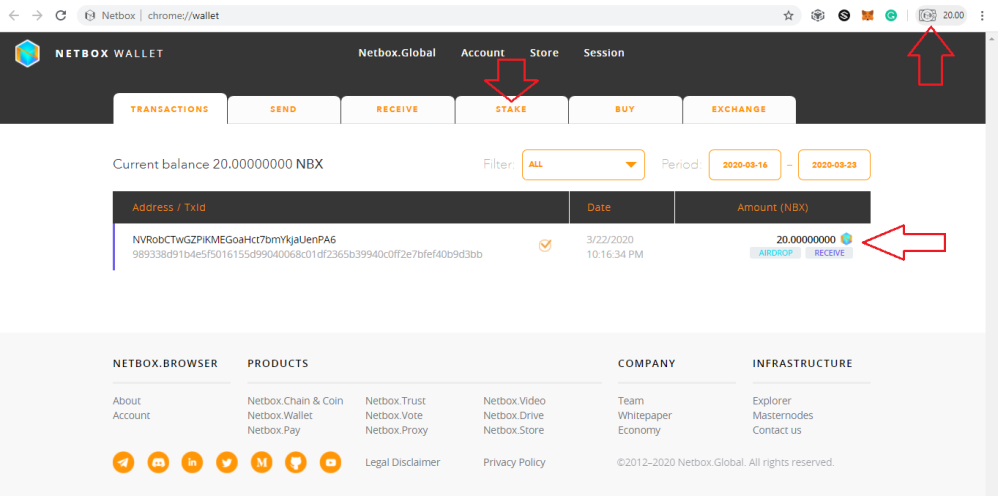The image size is (998, 496).
Task: Open the Team company link
Action: click(x=631, y=400)
